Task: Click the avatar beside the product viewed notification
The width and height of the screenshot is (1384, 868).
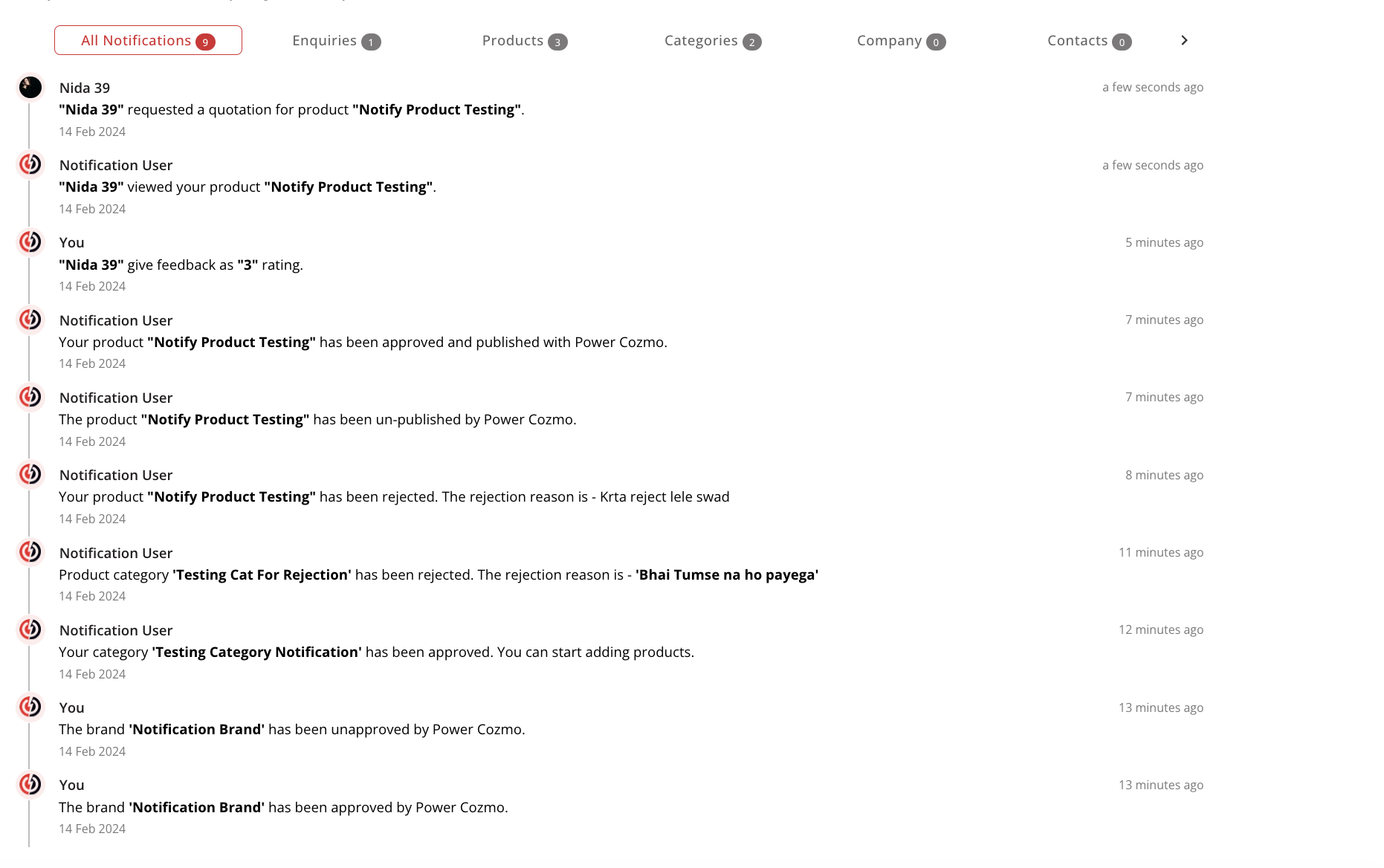Action: (x=30, y=164)
